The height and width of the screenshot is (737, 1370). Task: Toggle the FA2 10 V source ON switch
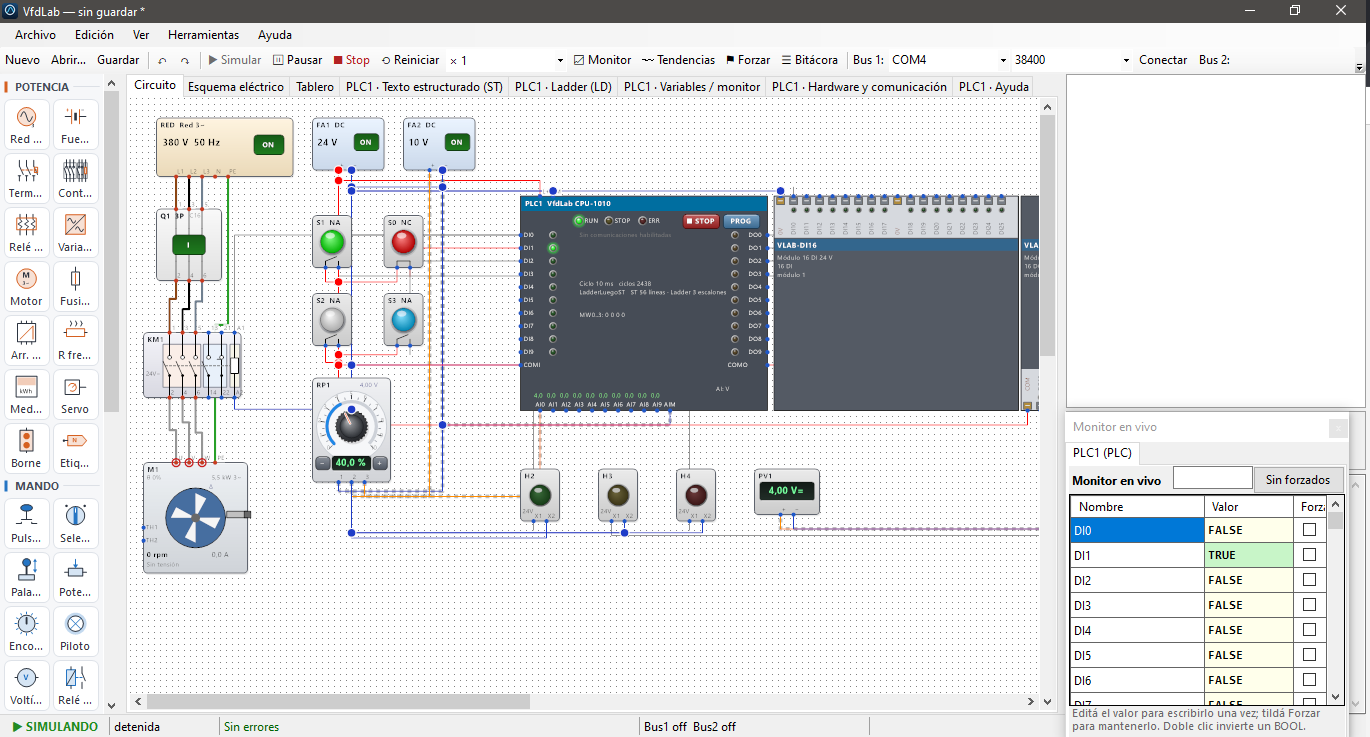pos(457,142)
